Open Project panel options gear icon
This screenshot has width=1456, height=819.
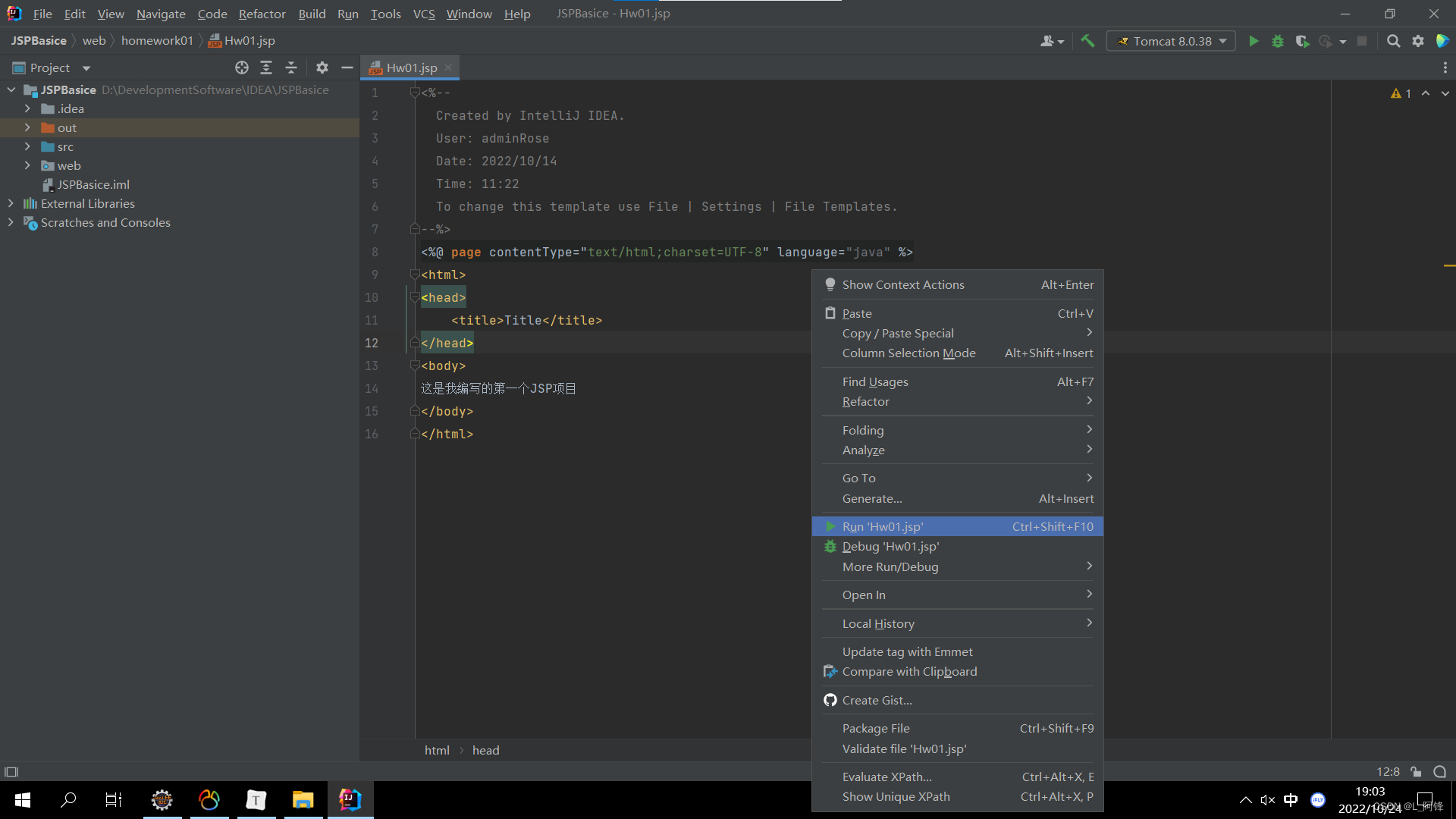pyautogui.click(x=322, y=67)
